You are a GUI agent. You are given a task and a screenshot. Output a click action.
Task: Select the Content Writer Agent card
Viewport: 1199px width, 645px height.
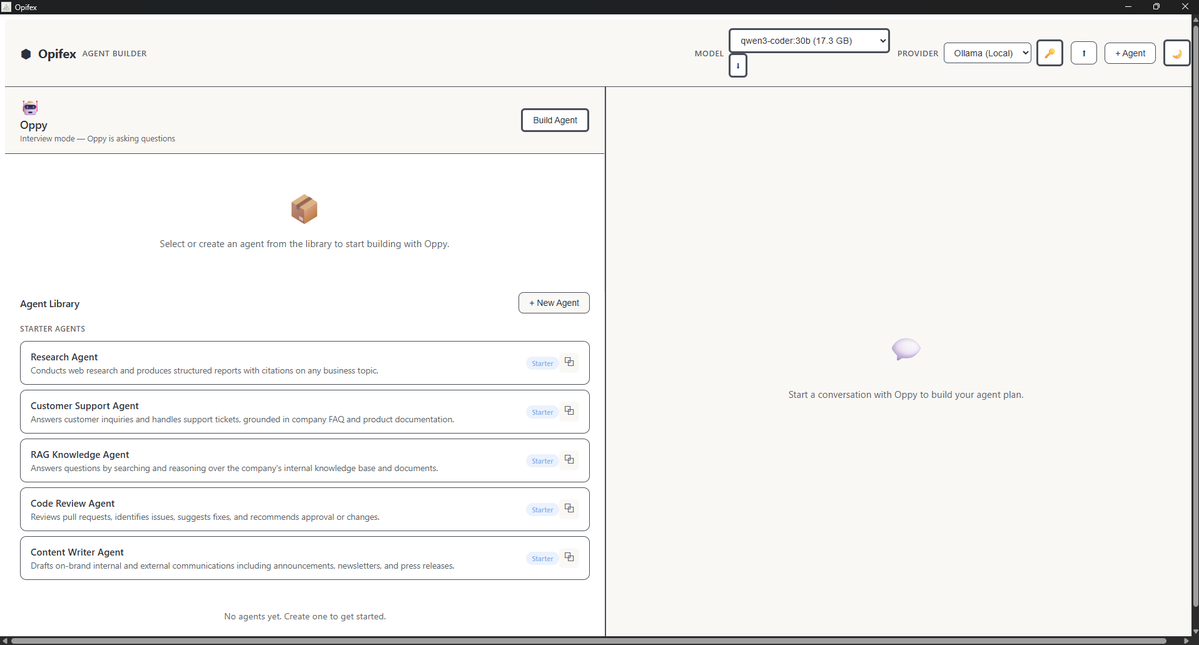coord(304,559)
